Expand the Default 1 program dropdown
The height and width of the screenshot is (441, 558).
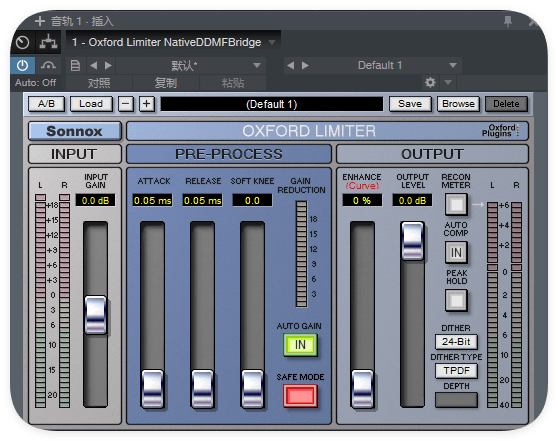(x=453, y=65)
